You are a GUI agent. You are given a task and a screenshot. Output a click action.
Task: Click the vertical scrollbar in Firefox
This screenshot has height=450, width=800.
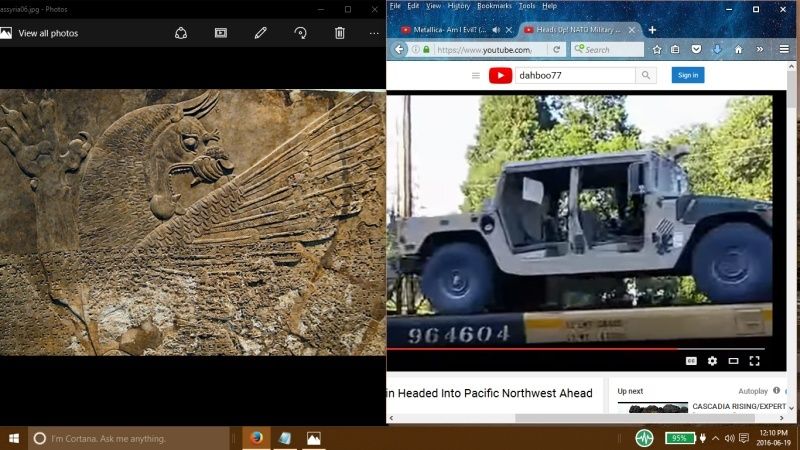[791, 89]
